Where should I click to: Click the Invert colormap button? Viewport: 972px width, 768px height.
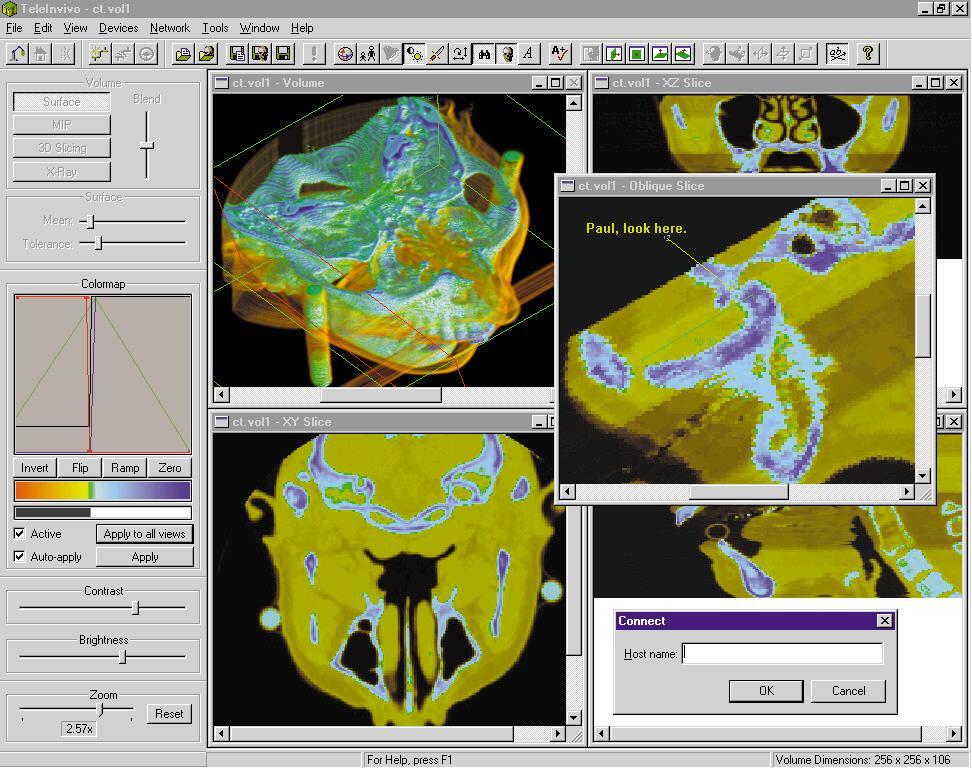pos(35,468)
